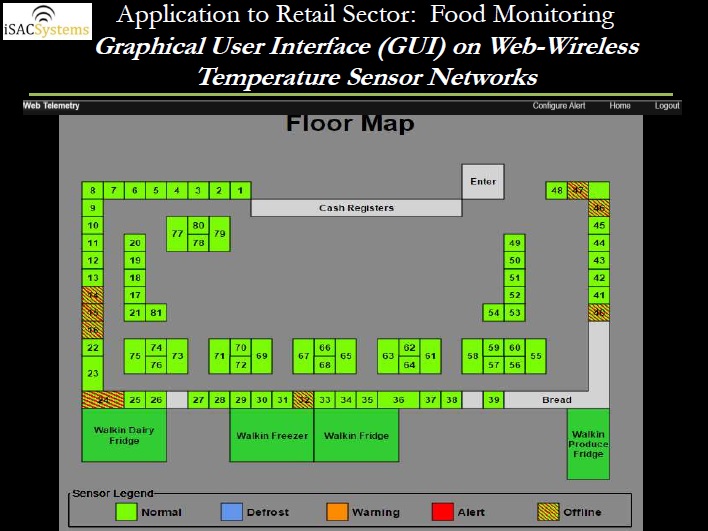
Task: Open the Configure Alert menu item
Action: (x=558, y=106)
